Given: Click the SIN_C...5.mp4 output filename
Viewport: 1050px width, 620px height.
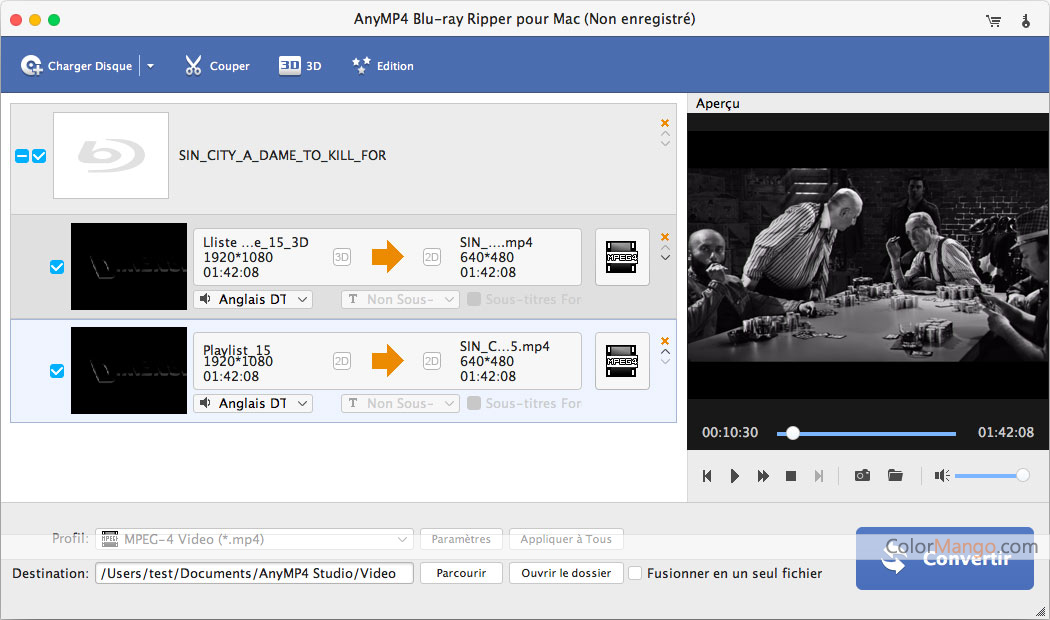Looking at the screenshot, I should point(505,346).
